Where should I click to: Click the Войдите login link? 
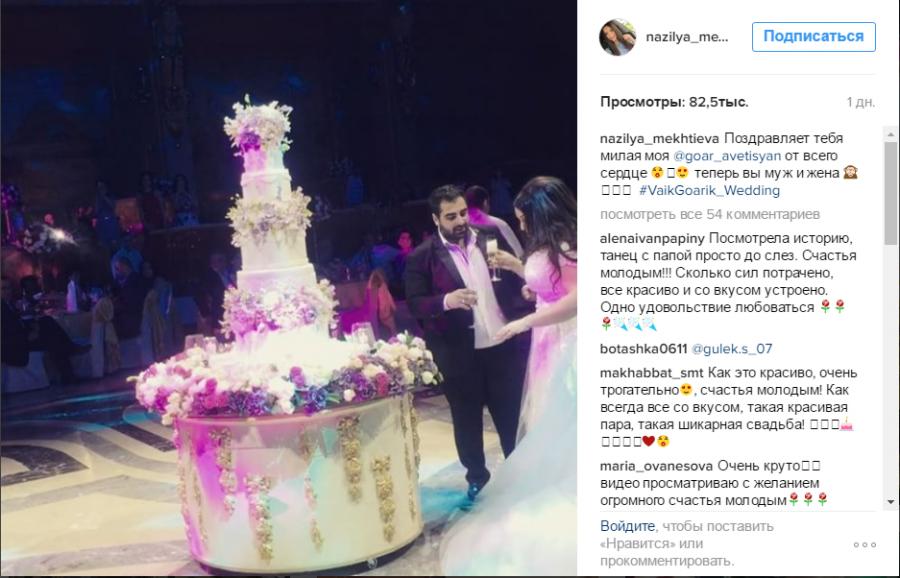(x=627, y=526)
